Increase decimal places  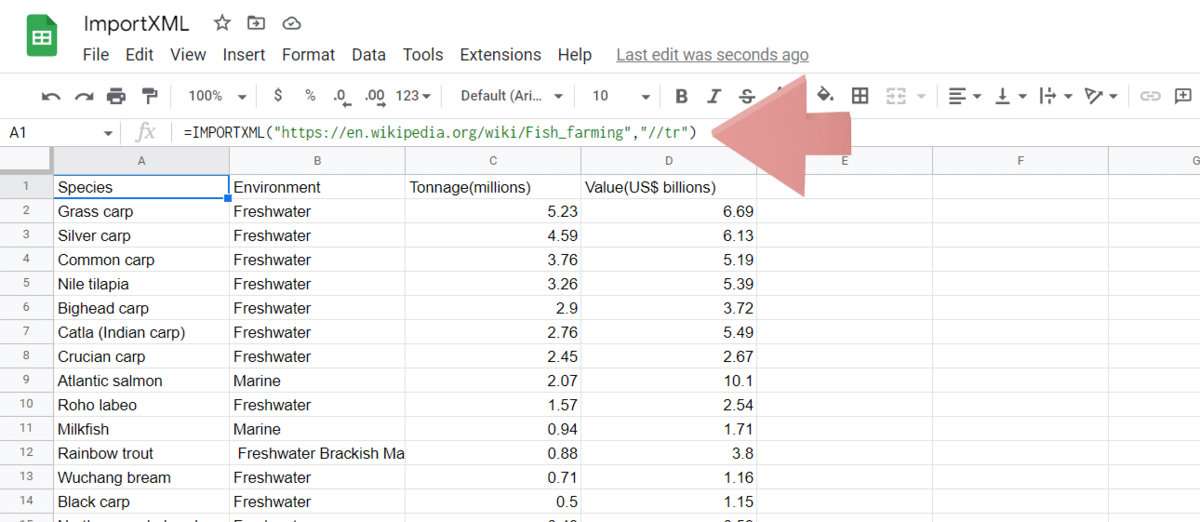pos(375,96)
